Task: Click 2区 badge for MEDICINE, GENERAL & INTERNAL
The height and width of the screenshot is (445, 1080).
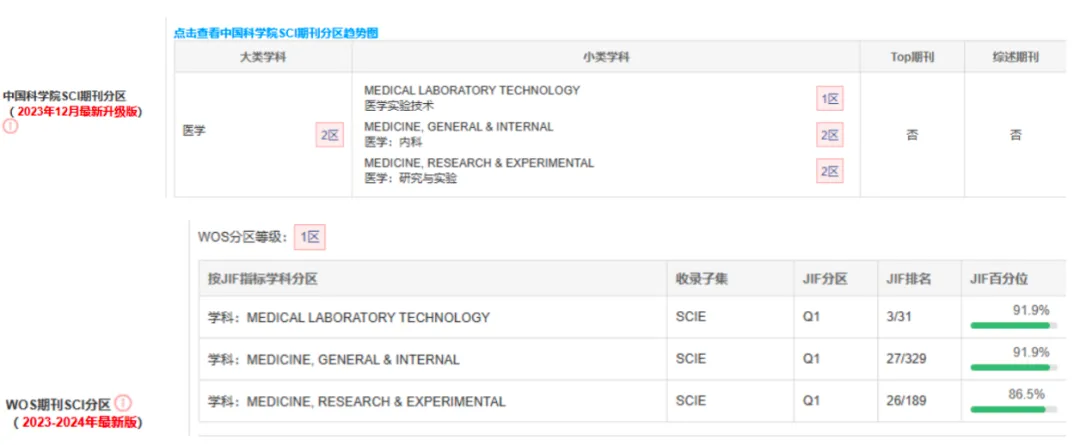Action: click(830, 135)
